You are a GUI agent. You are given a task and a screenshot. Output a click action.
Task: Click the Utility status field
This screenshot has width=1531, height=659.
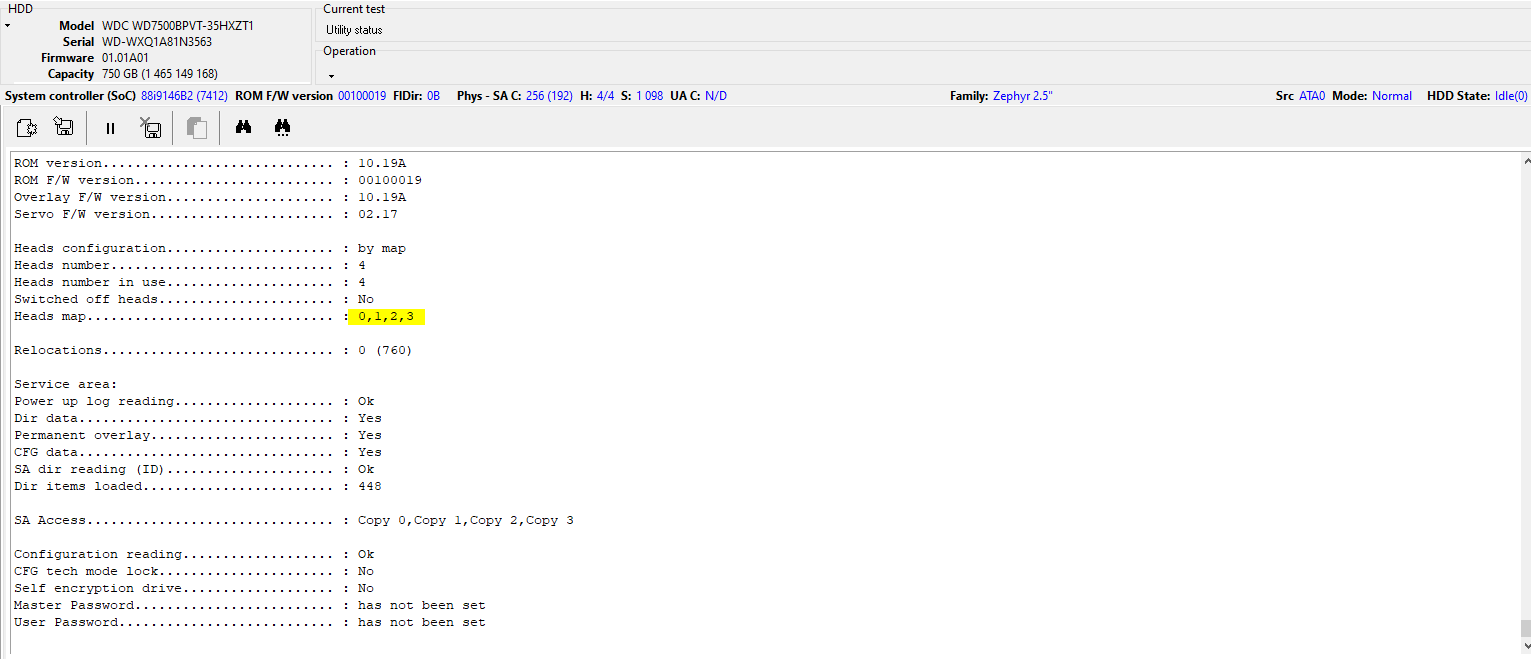coord(925,30)
